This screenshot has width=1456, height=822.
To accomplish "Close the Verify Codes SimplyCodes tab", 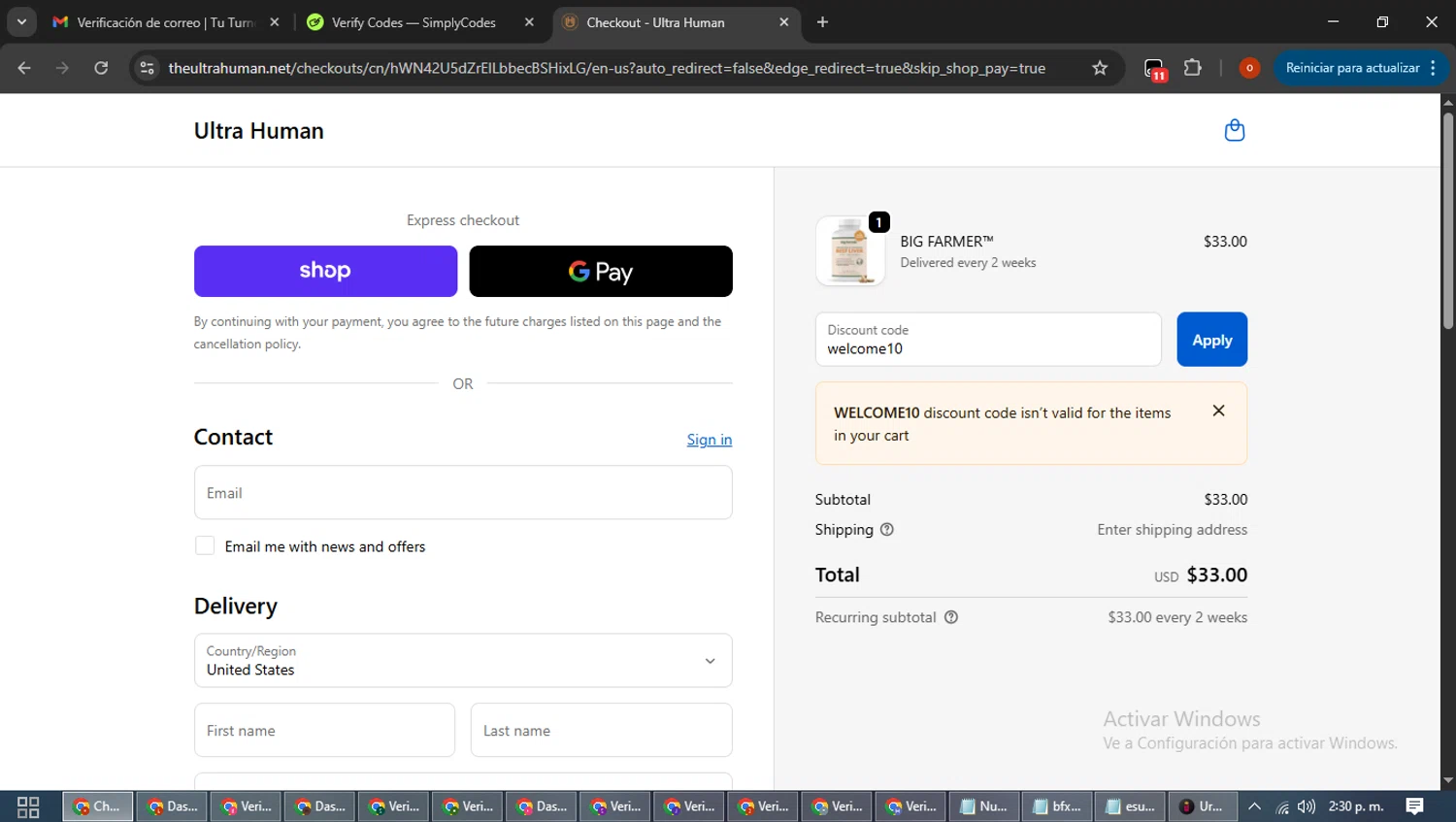I will (529, 22).
